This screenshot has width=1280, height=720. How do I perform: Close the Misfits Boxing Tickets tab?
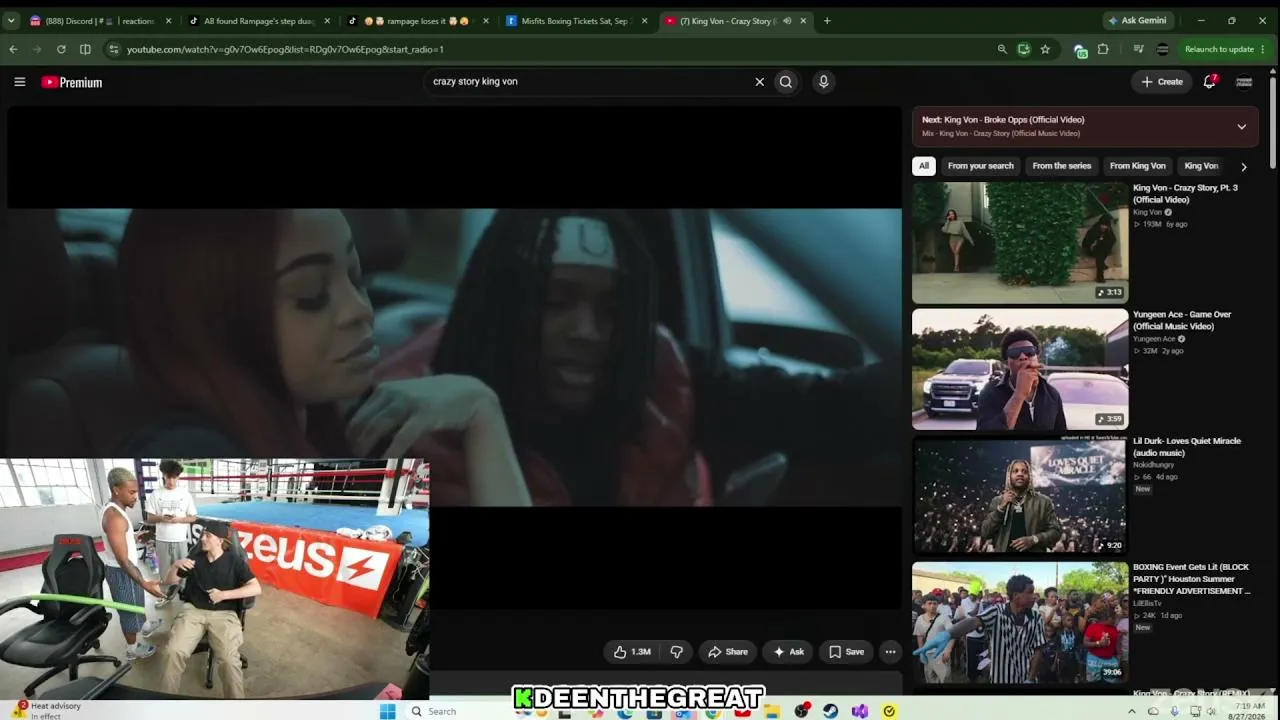(644, 21)
